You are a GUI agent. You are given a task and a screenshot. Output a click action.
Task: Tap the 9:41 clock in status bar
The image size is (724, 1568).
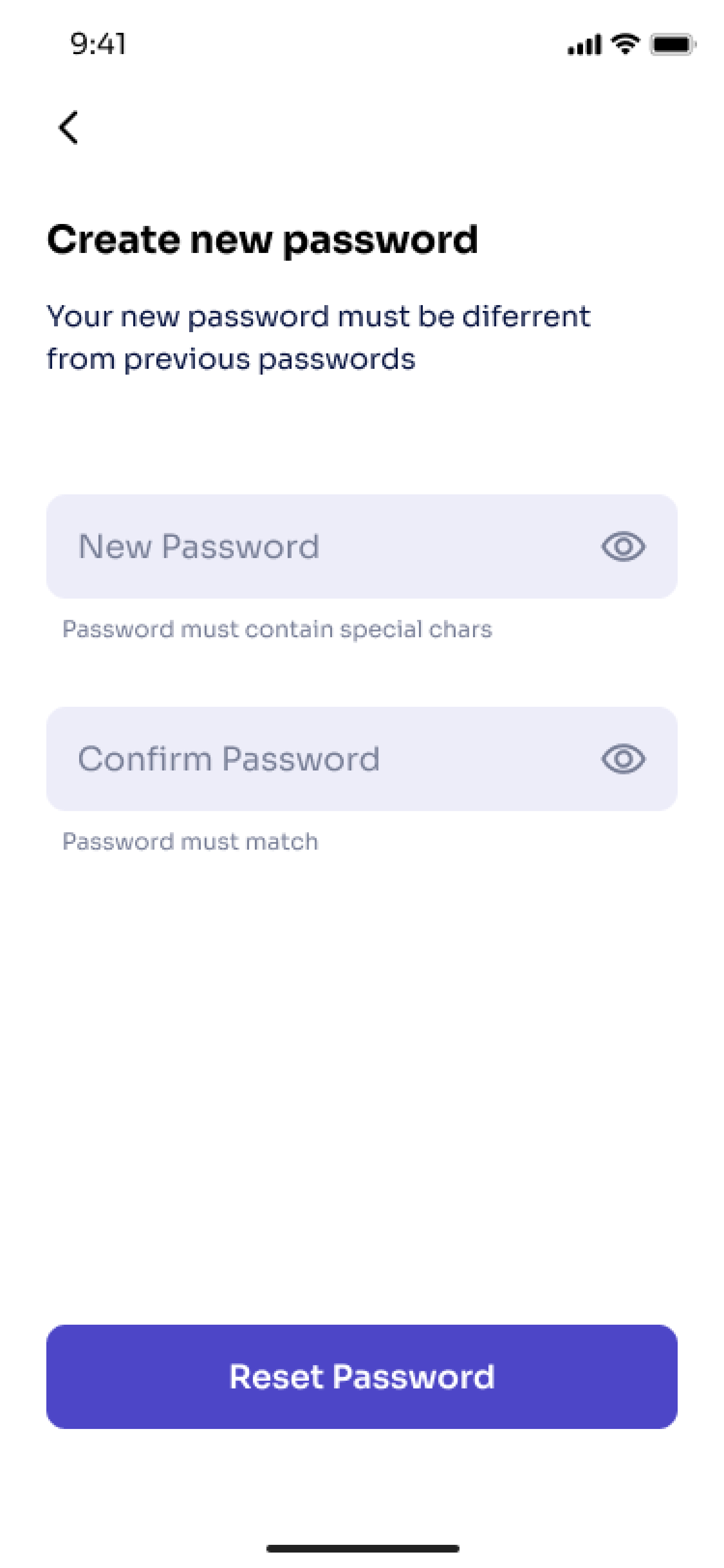(98, 44)
